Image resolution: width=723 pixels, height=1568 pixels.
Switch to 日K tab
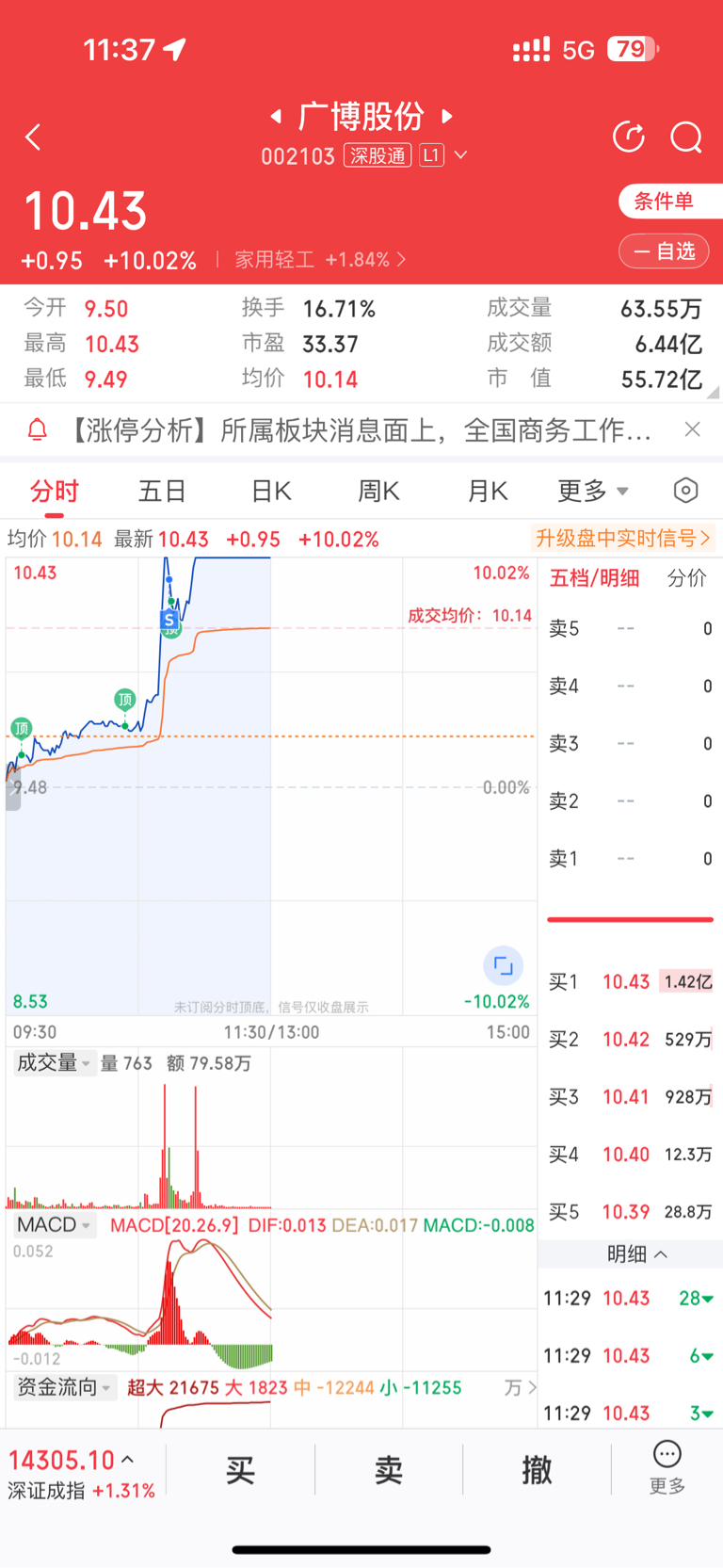click(271, 491)
